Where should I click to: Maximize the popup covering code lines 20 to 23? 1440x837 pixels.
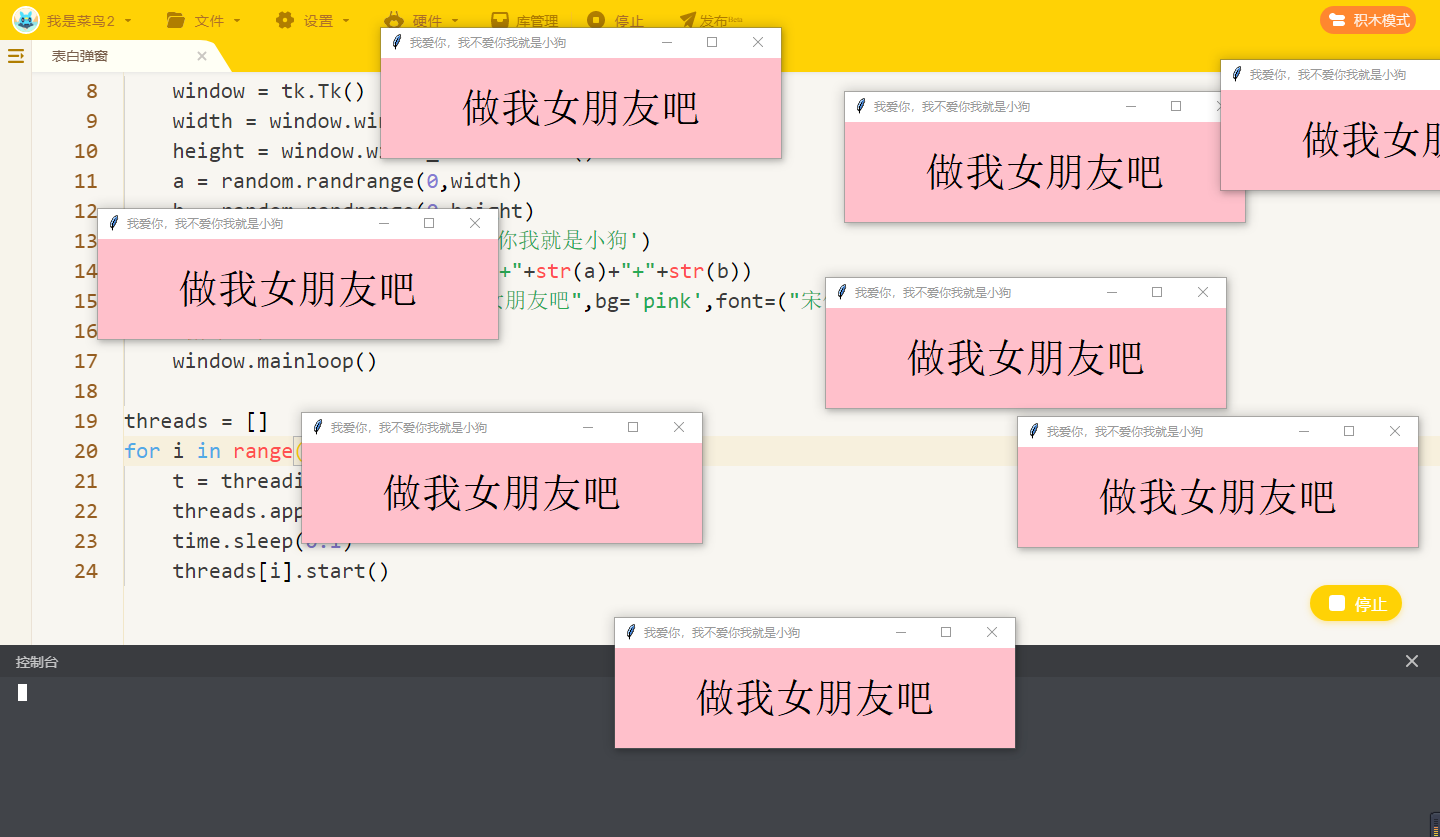(633, 427)
